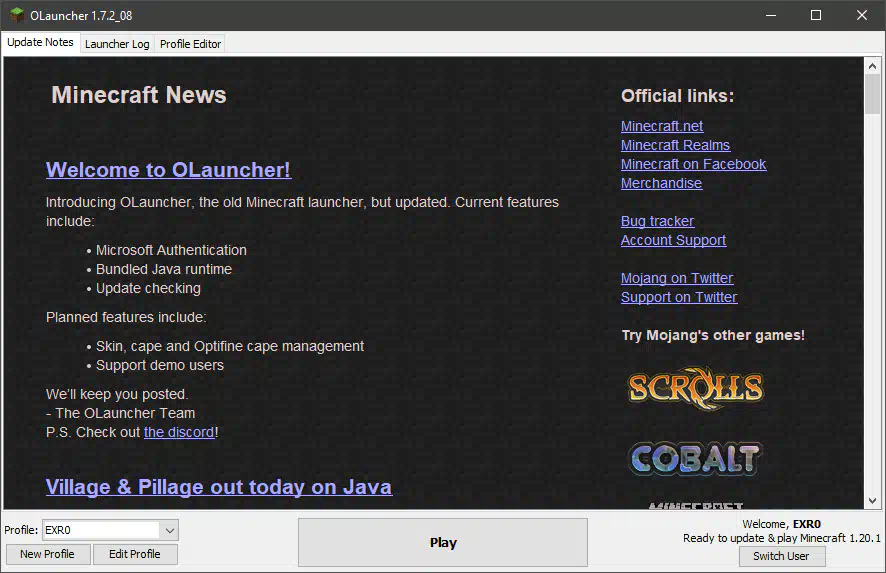886x573 pixels.
Task: Open the Minecraft Realms link
Action: (675, 145)
